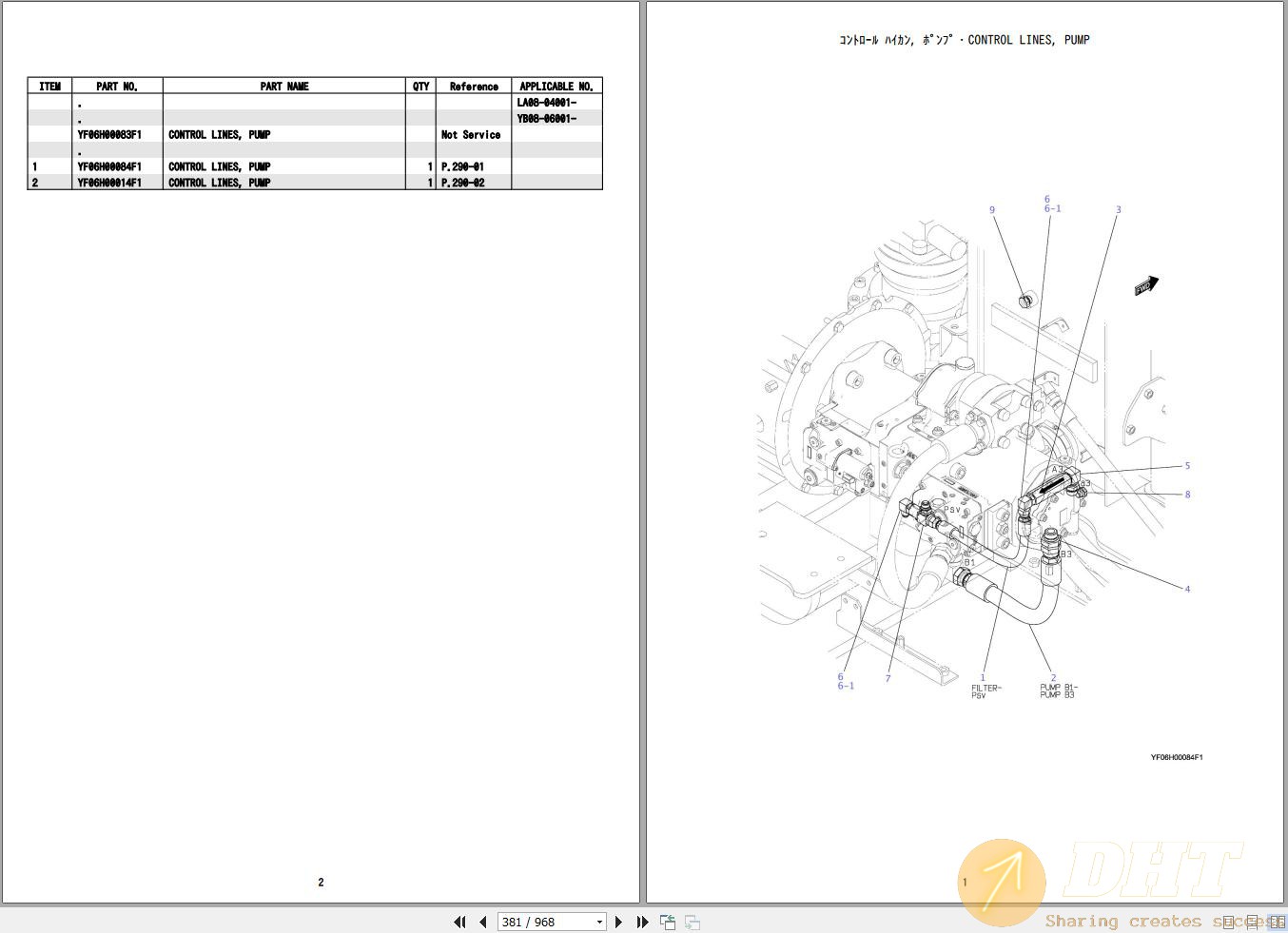Click the diagram title CONTROL LINES, PUMP
Viewport: 1288px width, 933px height.
coord(964,40)
